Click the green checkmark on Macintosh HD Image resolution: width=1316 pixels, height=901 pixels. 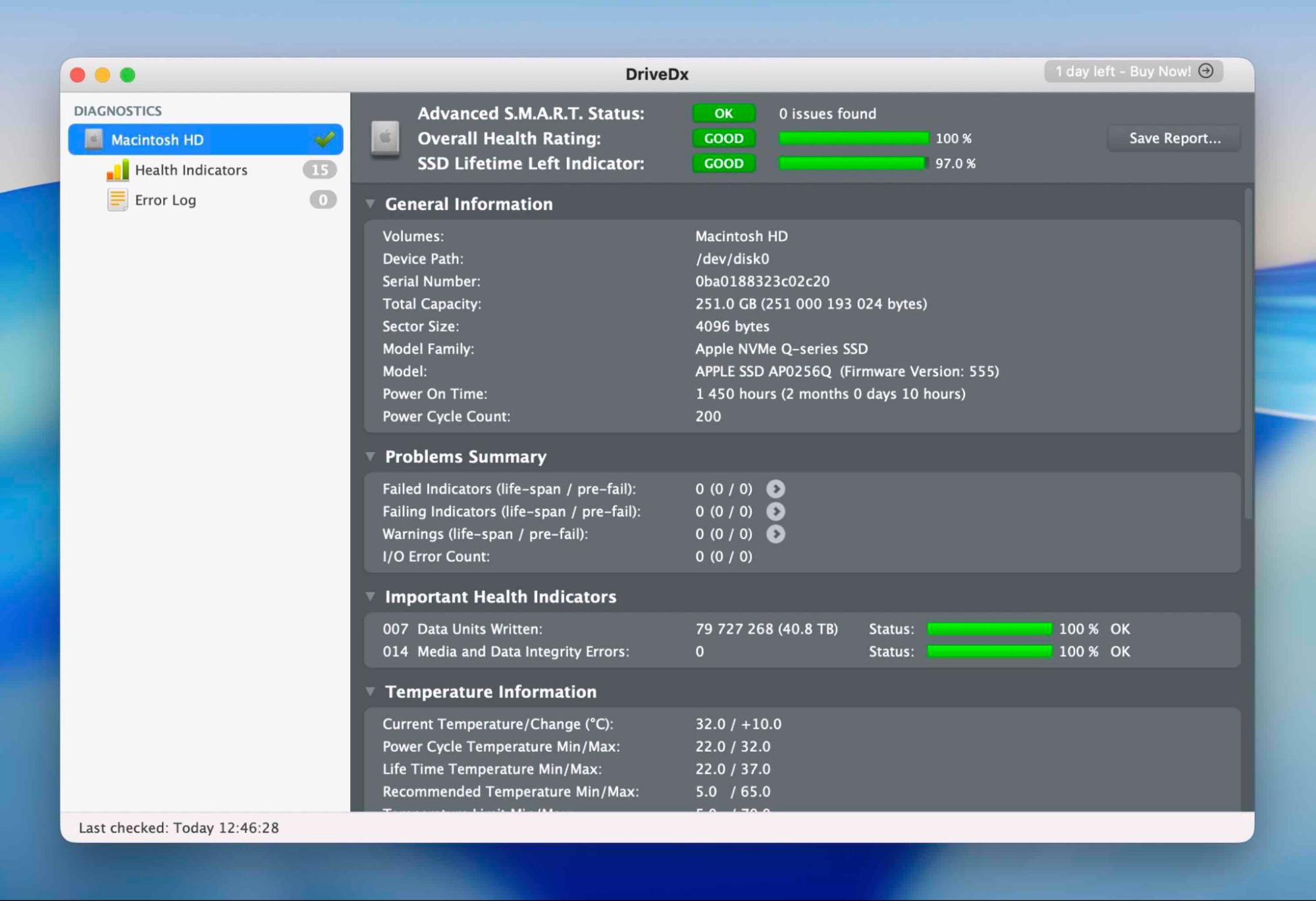coord(325,139)
